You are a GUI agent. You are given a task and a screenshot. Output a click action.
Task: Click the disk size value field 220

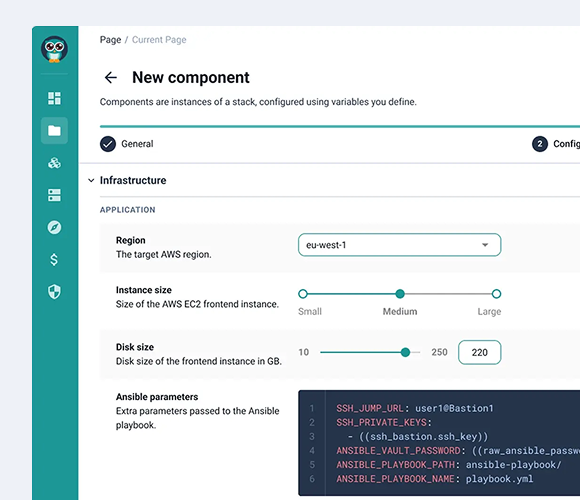[480, 352]
